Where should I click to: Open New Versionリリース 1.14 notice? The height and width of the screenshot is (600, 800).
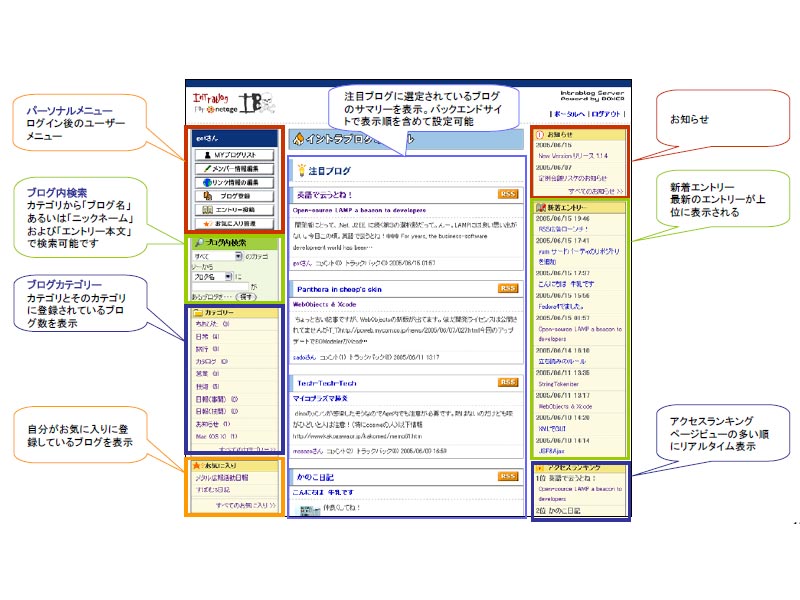click(x=573, y=156)
